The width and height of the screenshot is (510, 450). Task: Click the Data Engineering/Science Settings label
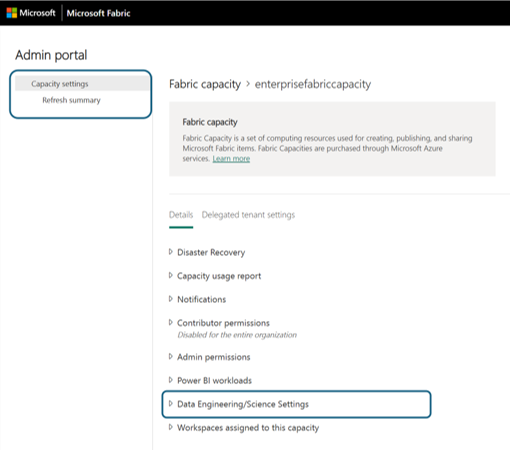coord(243,404)
